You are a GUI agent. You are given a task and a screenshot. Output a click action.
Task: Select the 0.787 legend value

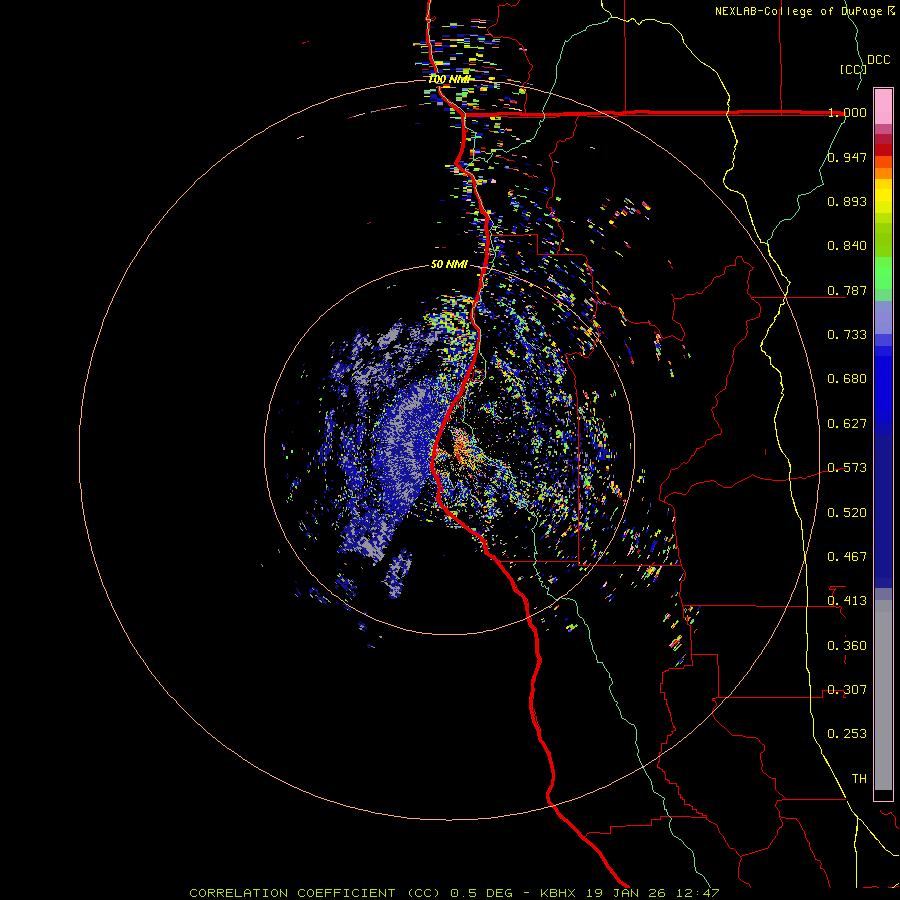click(847, 290)
